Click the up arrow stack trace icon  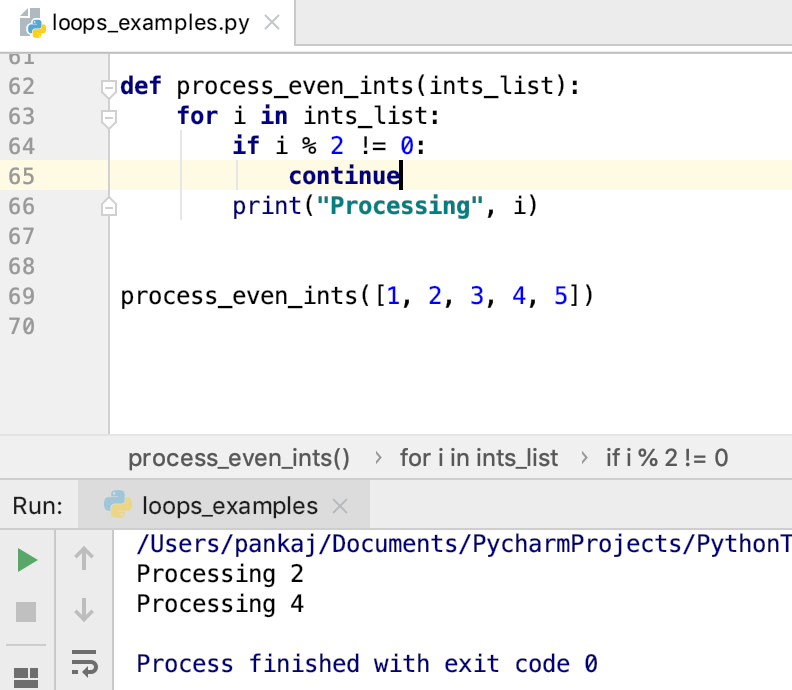point(84,559)
